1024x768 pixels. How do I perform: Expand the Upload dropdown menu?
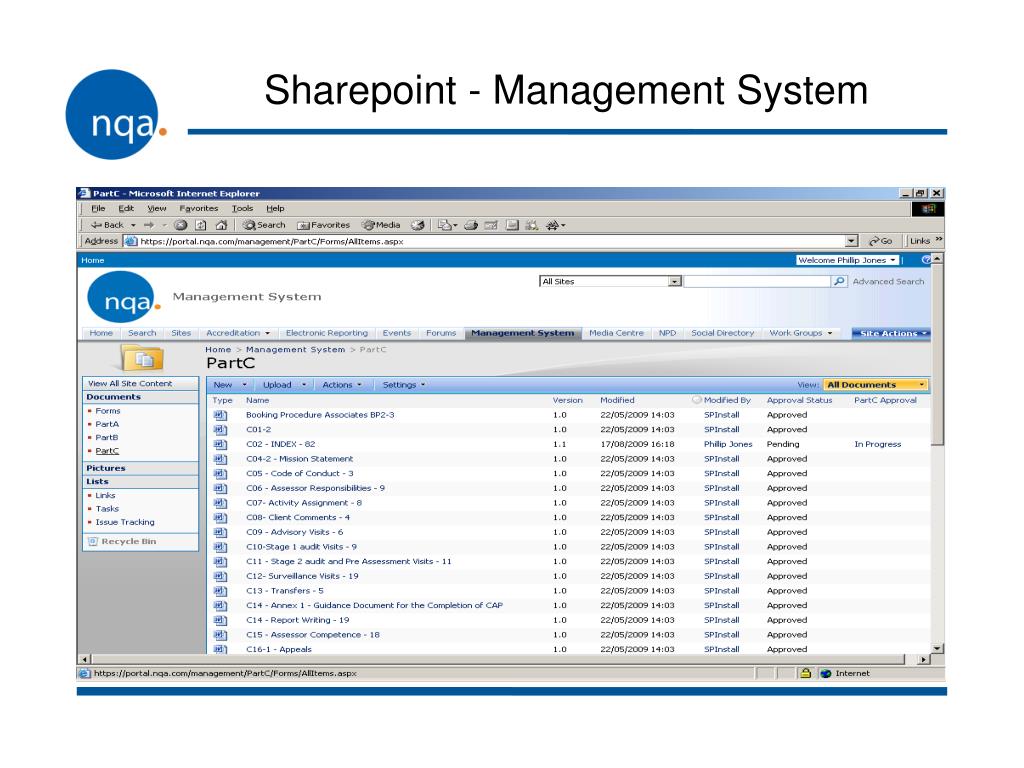pyautogui.click(x=304, y=385)
